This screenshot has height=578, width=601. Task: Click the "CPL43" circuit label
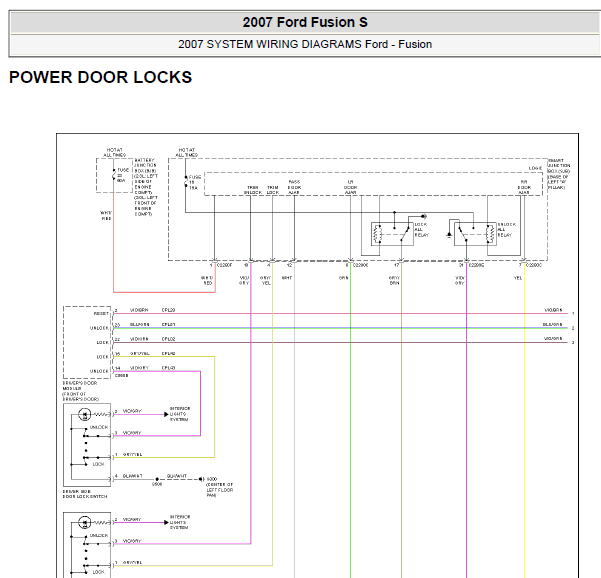(x=168, y=368)
